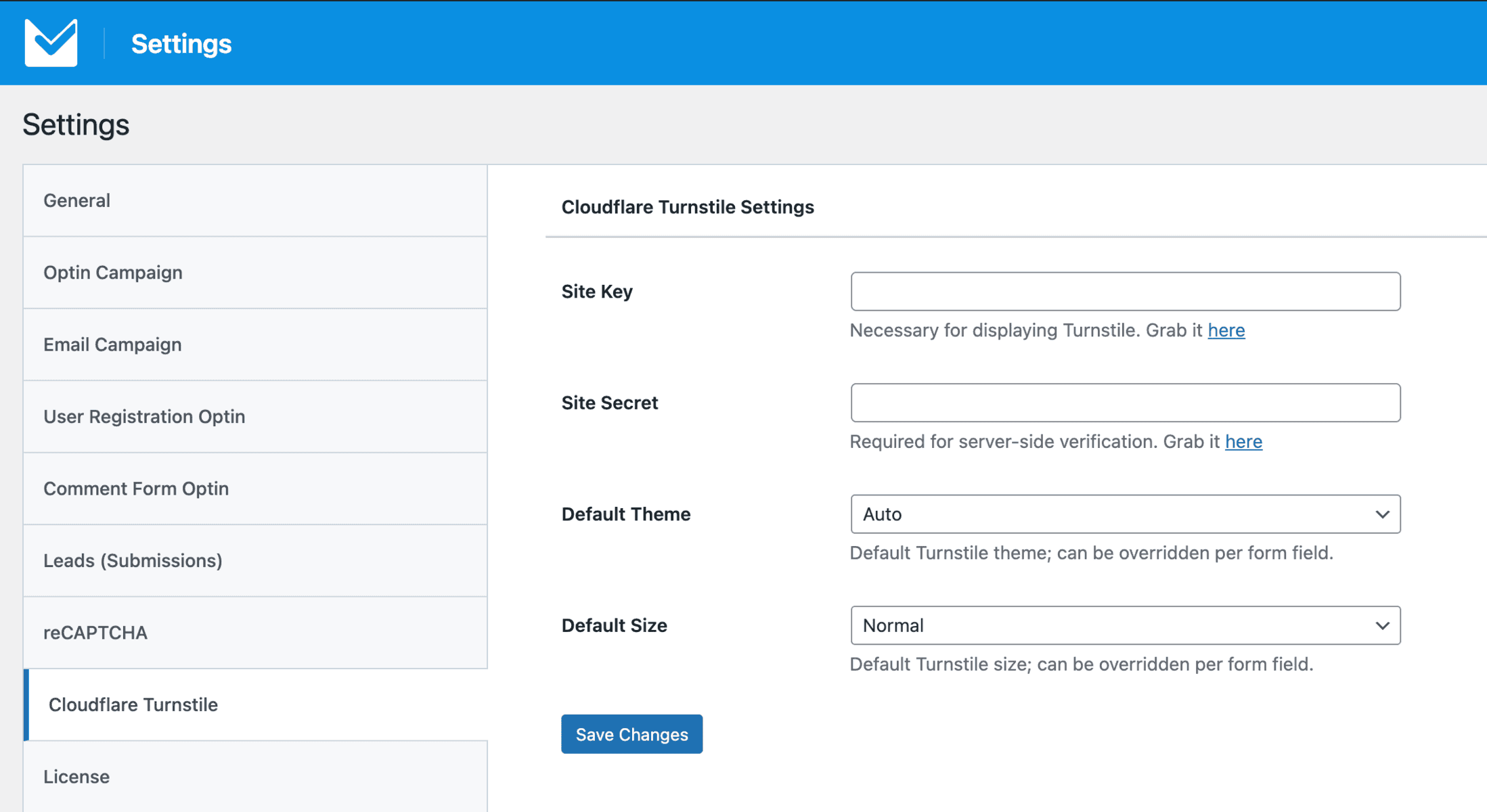Open the User Registration Optin tab
Image resolution: width=1487 pixels, height=812 pixels.
click(255, 417)
